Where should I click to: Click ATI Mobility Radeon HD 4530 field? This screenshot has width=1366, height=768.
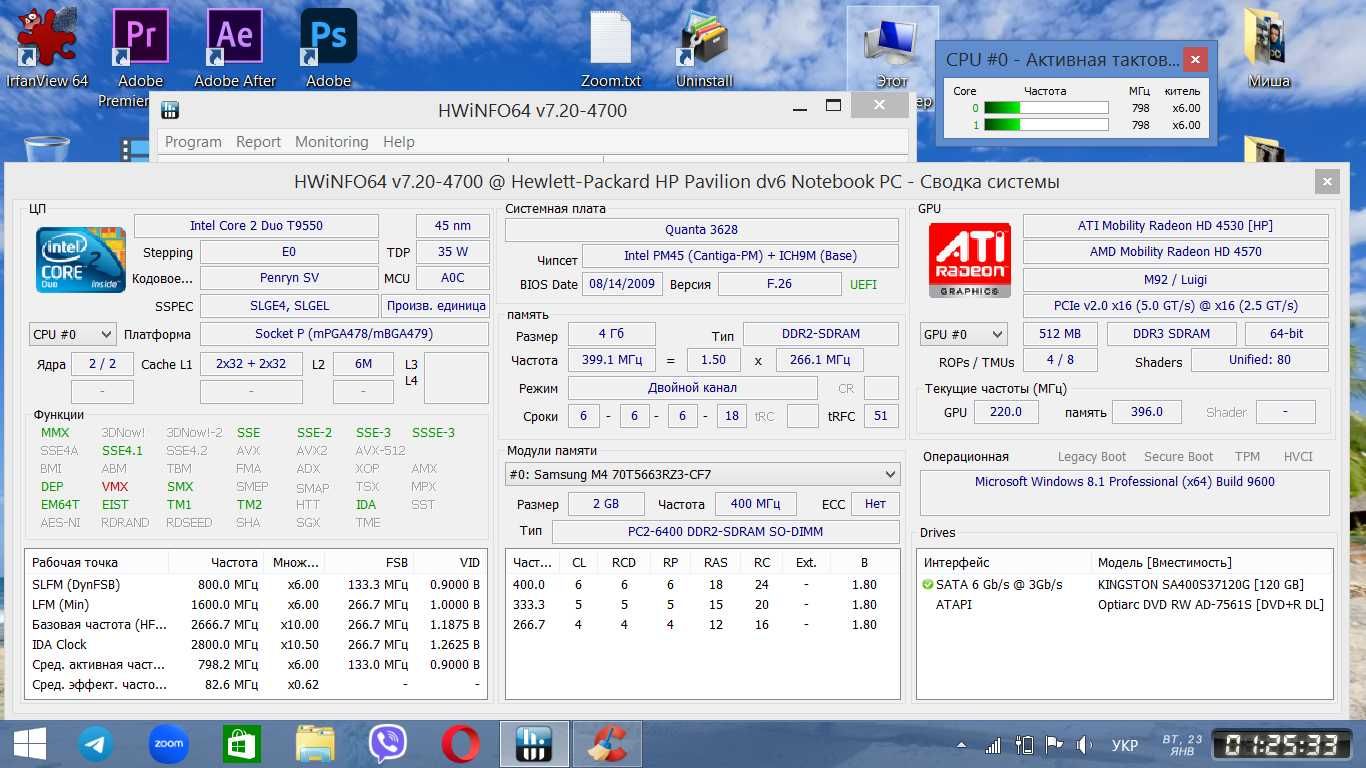coord(1175,226)
